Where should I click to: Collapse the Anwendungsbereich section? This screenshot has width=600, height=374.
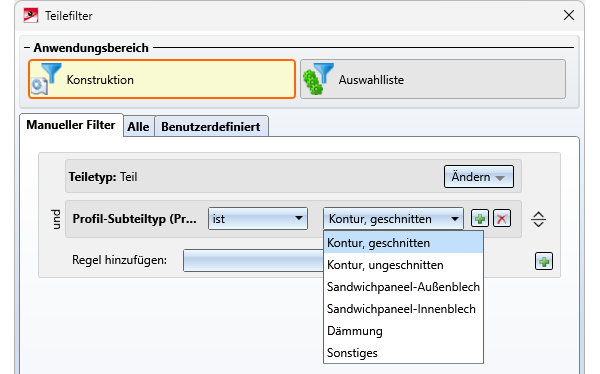click(27, 48)
